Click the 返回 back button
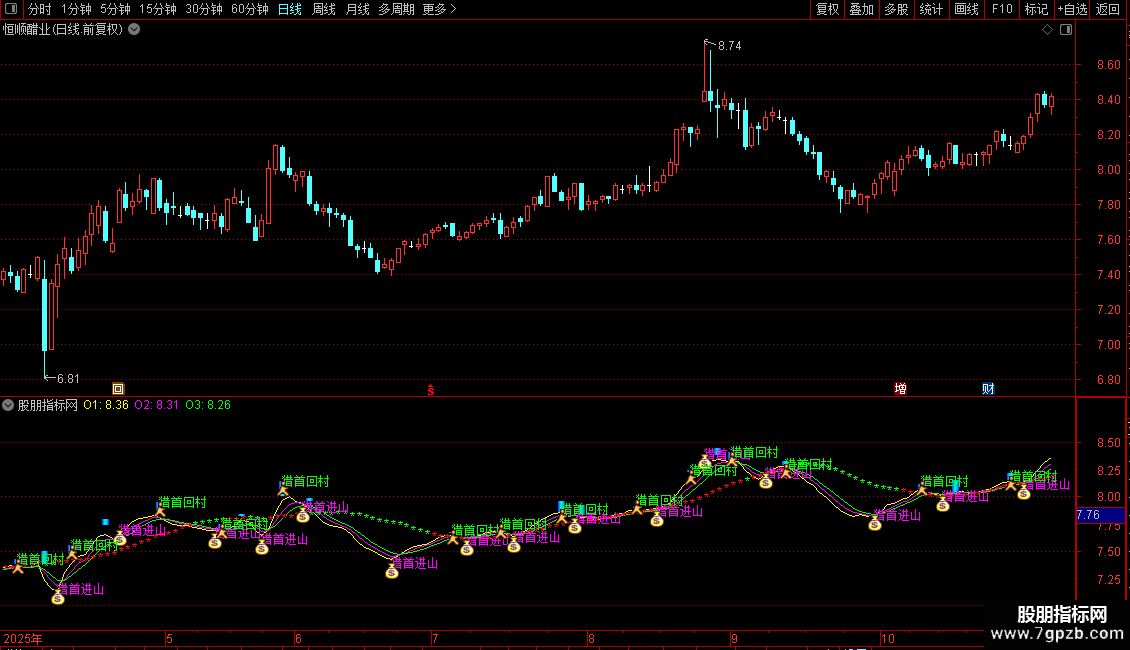Image resolution: width=1130 pixels, height=650 pixels. (1108, 9)
